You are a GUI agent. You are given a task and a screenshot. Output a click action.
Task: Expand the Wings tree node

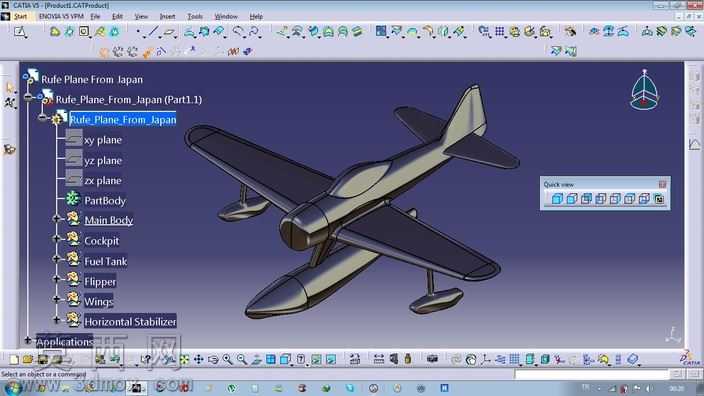(56, 299)
